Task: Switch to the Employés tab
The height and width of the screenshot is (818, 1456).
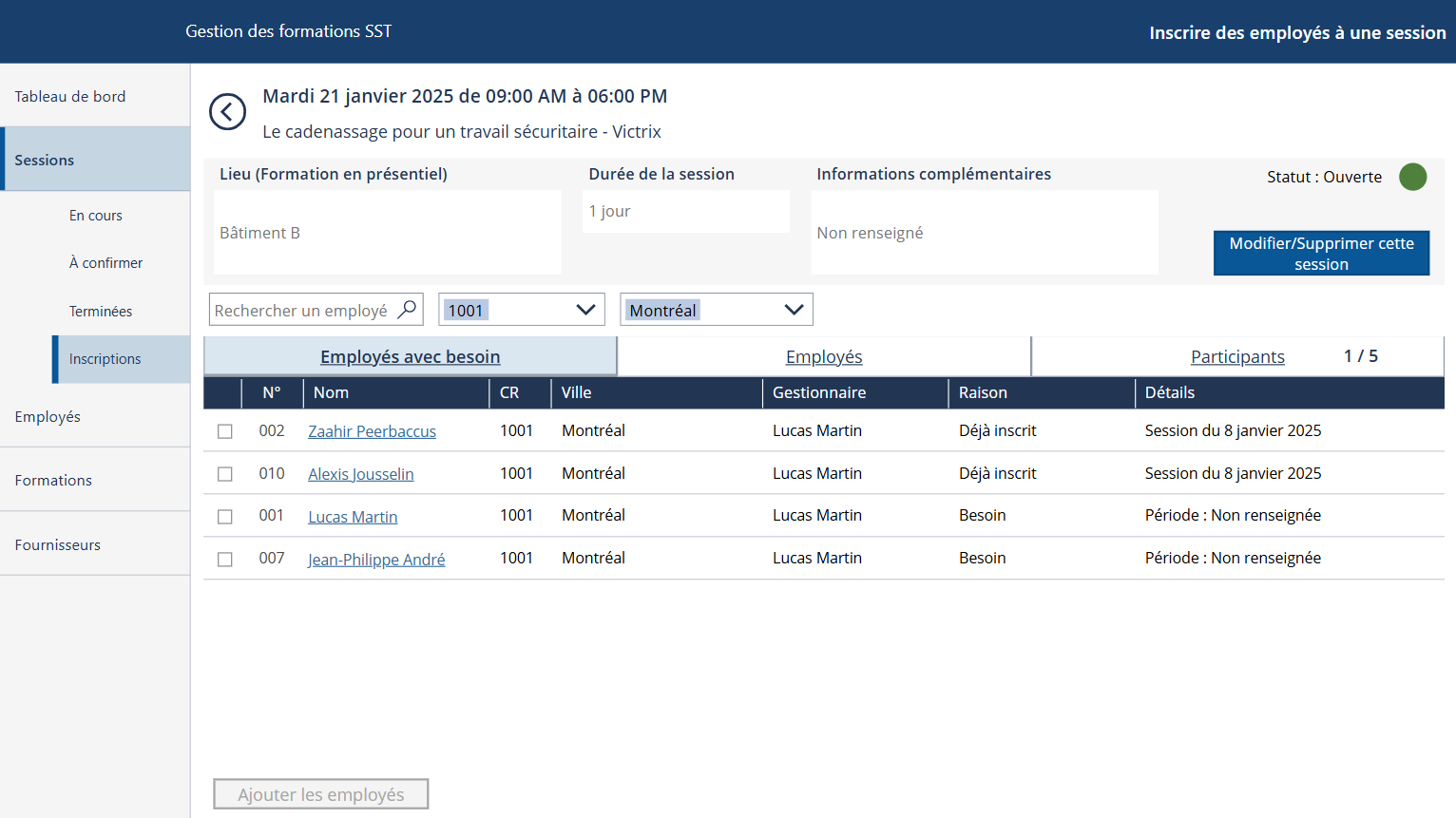Action: [824, 357]
